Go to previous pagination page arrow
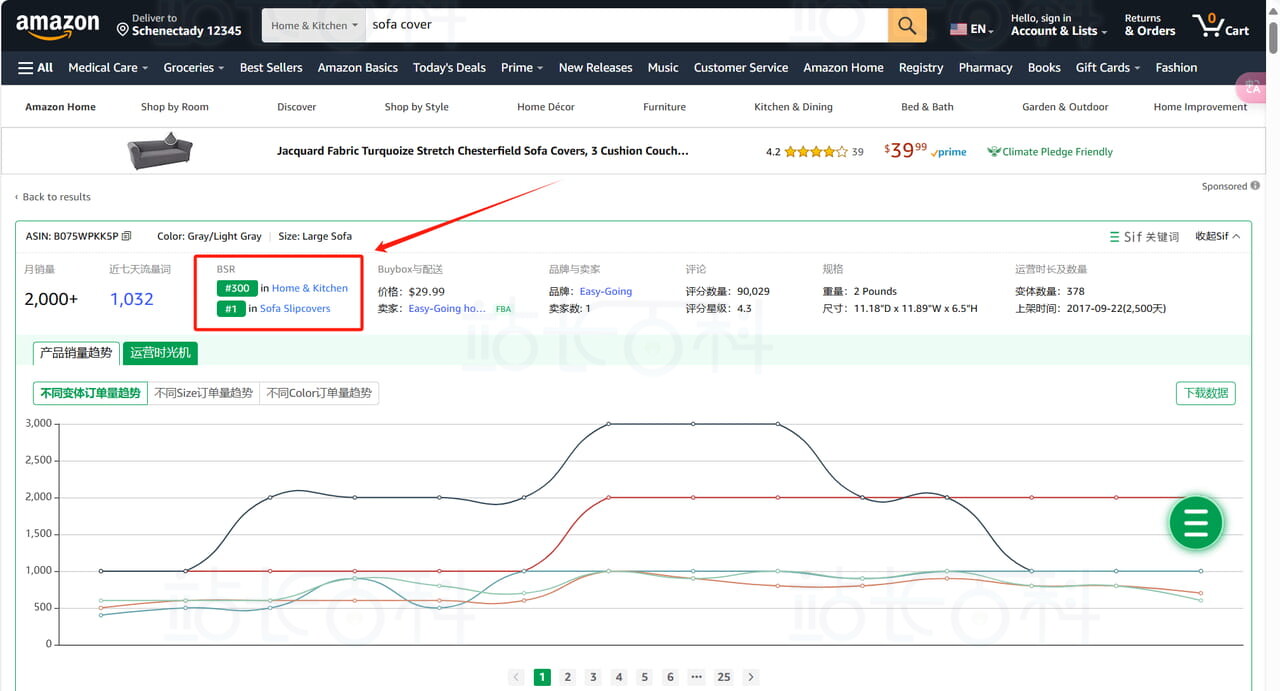 [x=516, y=677]
